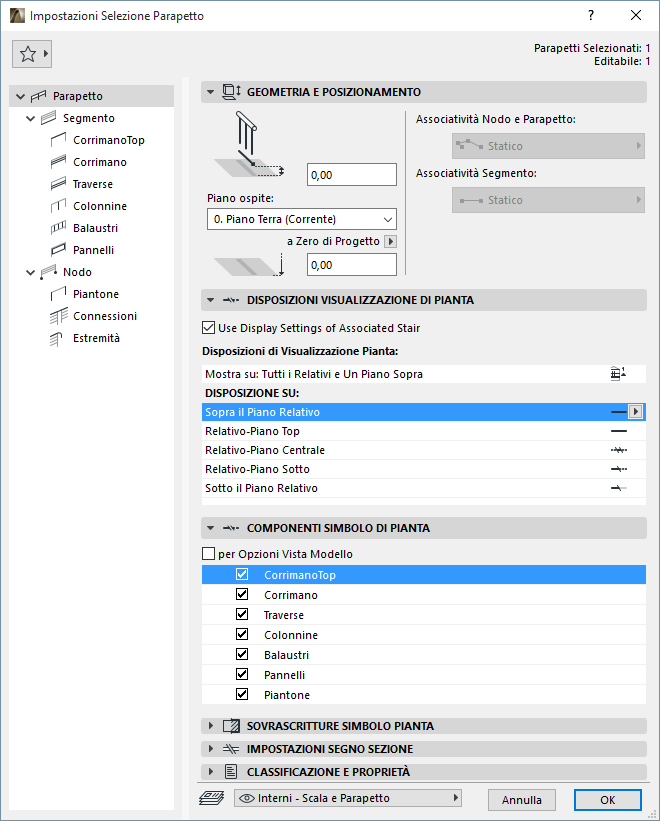Select the Connessioni icon in tree
This screenshot has width=660, height=821.
tap(59, 316)
